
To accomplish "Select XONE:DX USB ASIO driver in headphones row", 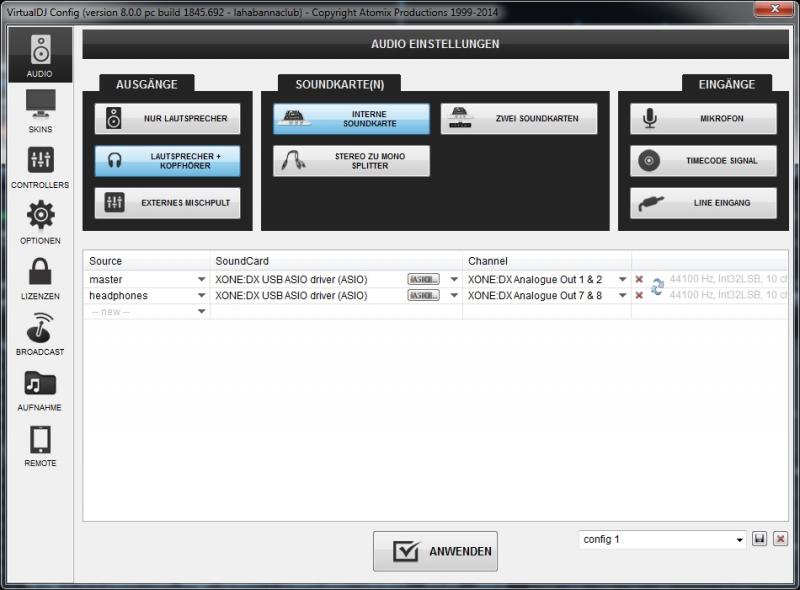I will tap(291, 296).
